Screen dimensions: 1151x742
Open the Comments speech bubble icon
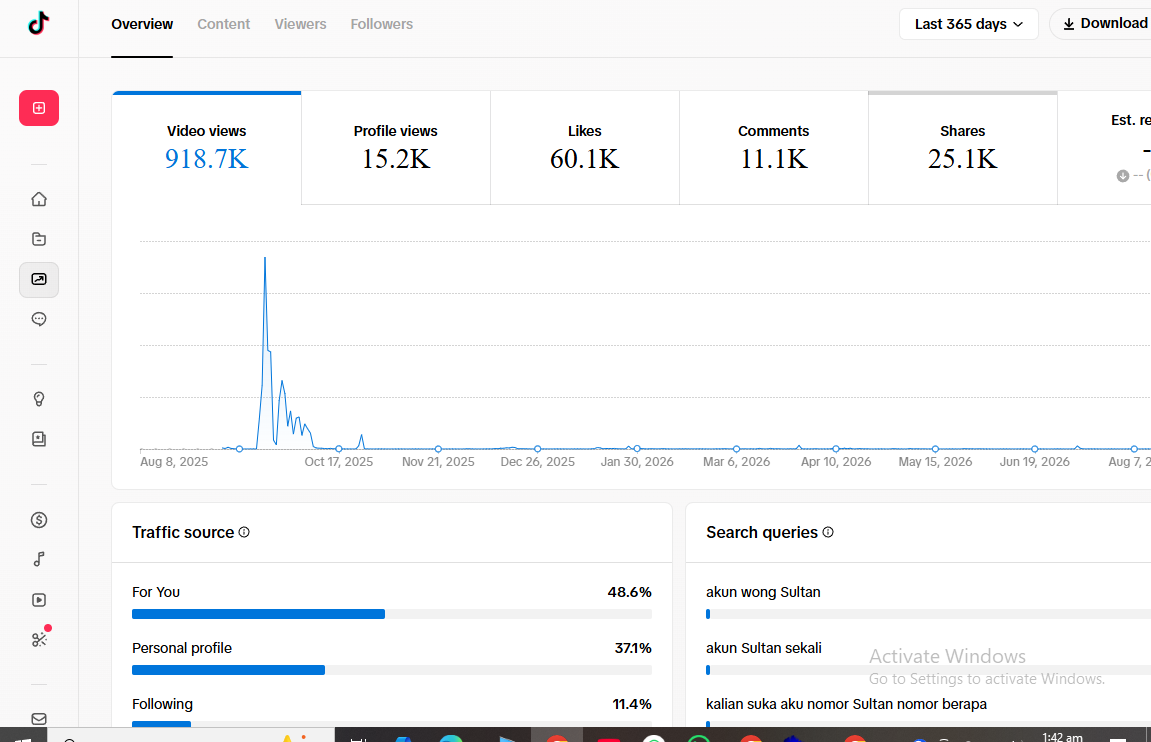pyautogui.click(x=39, y=319)
